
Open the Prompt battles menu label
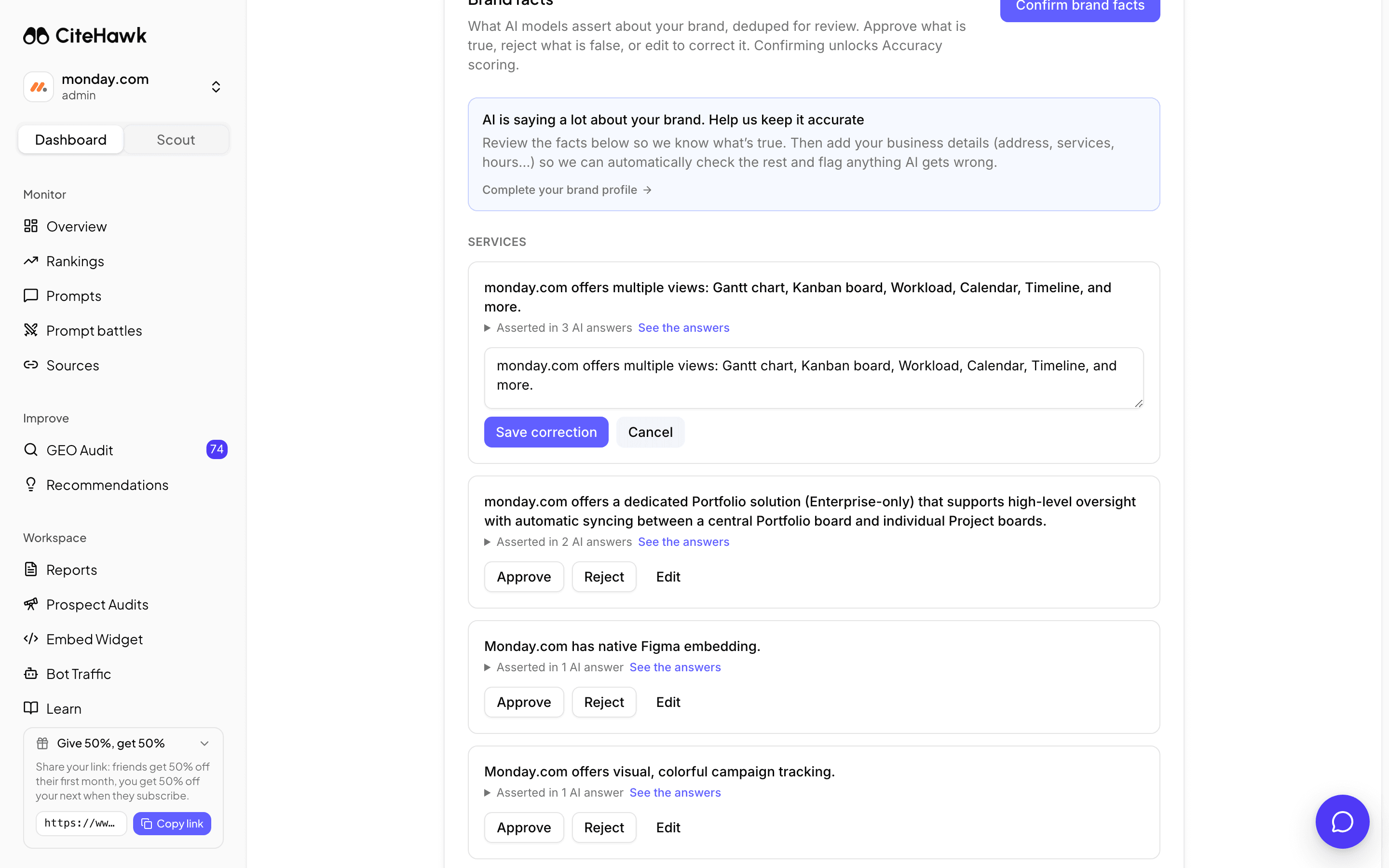pos(94,331)
